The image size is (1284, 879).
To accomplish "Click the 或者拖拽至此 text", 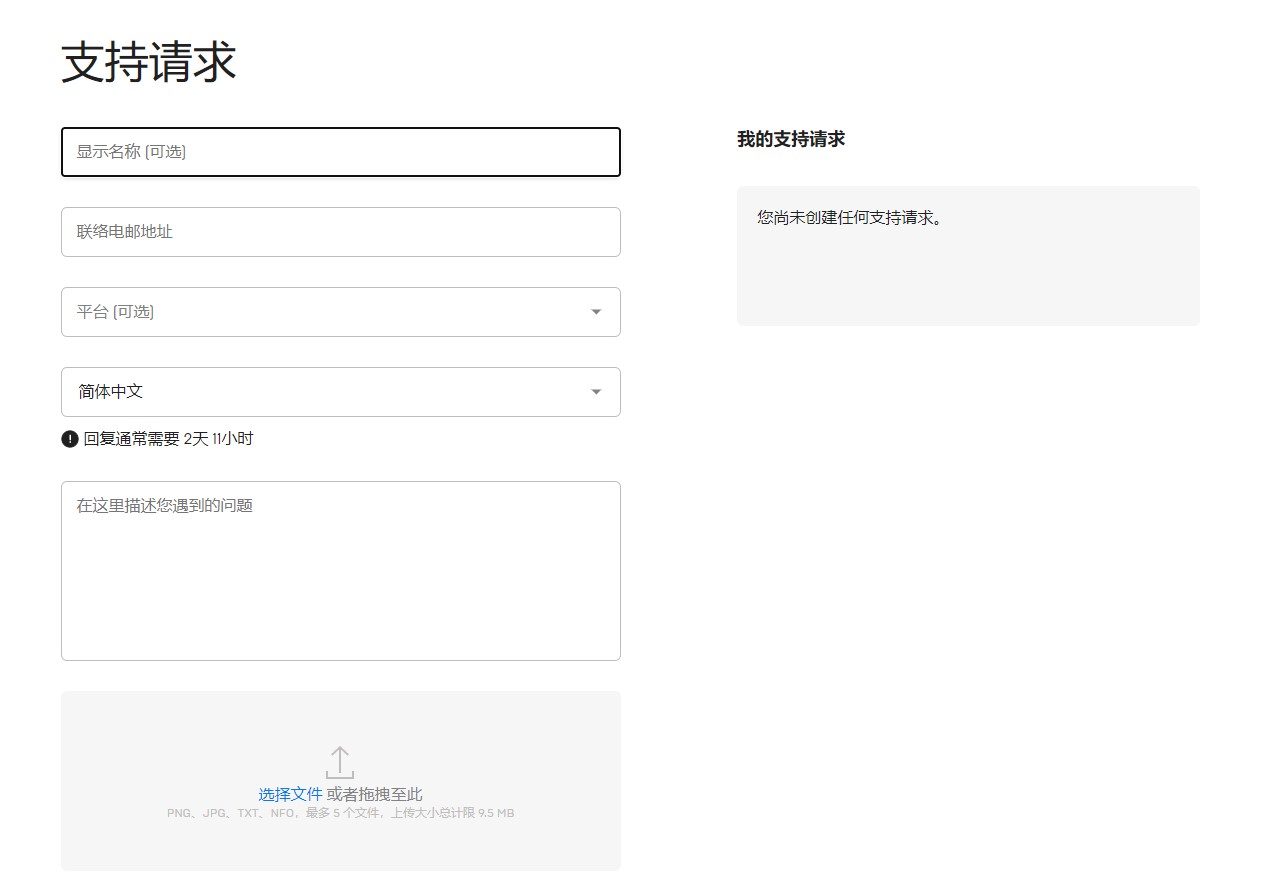I will [x=375, y=794].
